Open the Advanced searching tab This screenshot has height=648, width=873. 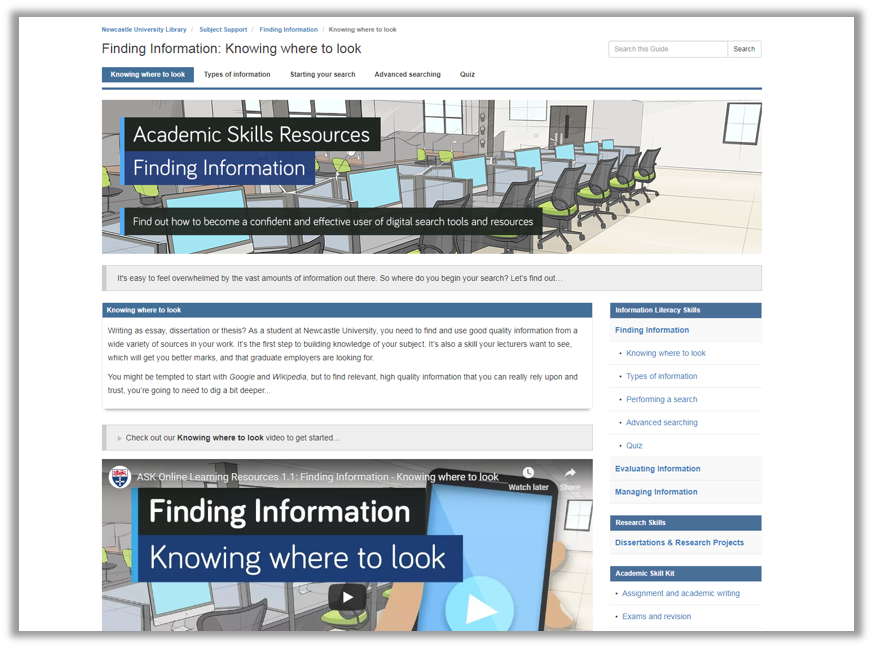coord(407,75)
